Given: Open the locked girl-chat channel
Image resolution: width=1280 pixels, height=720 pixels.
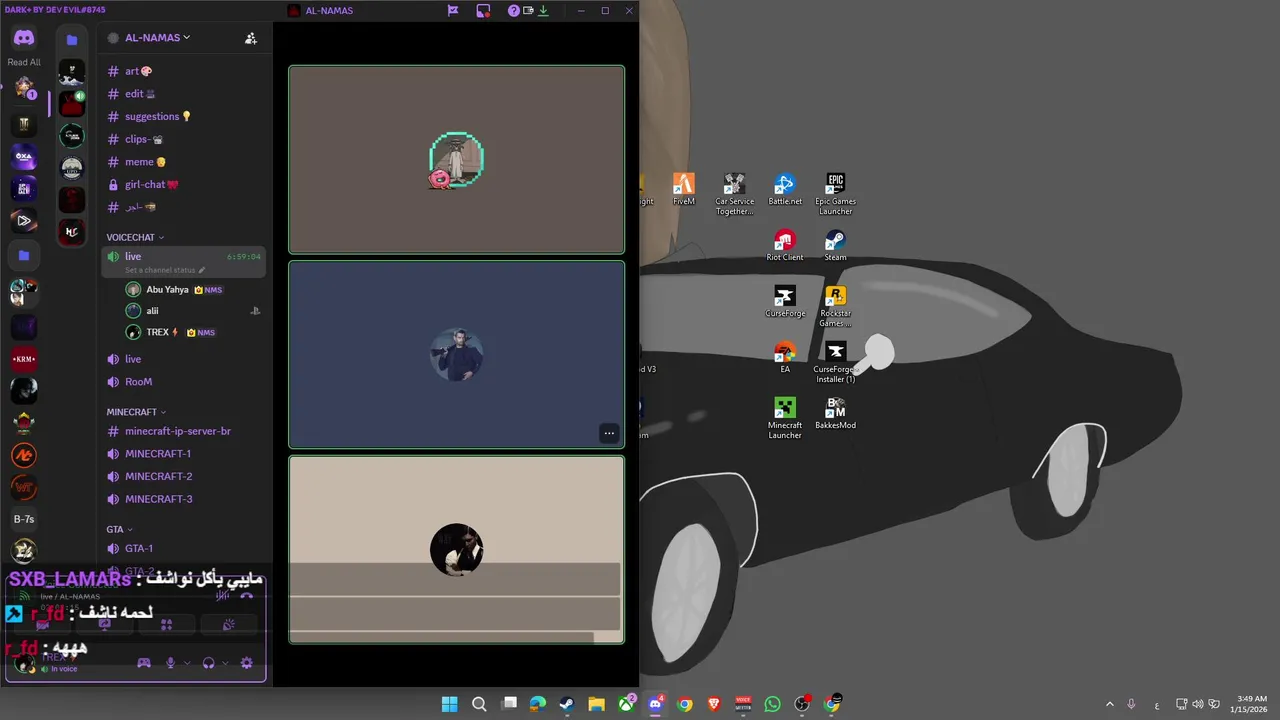Looking at the screenshot, I should pos(185,184).
